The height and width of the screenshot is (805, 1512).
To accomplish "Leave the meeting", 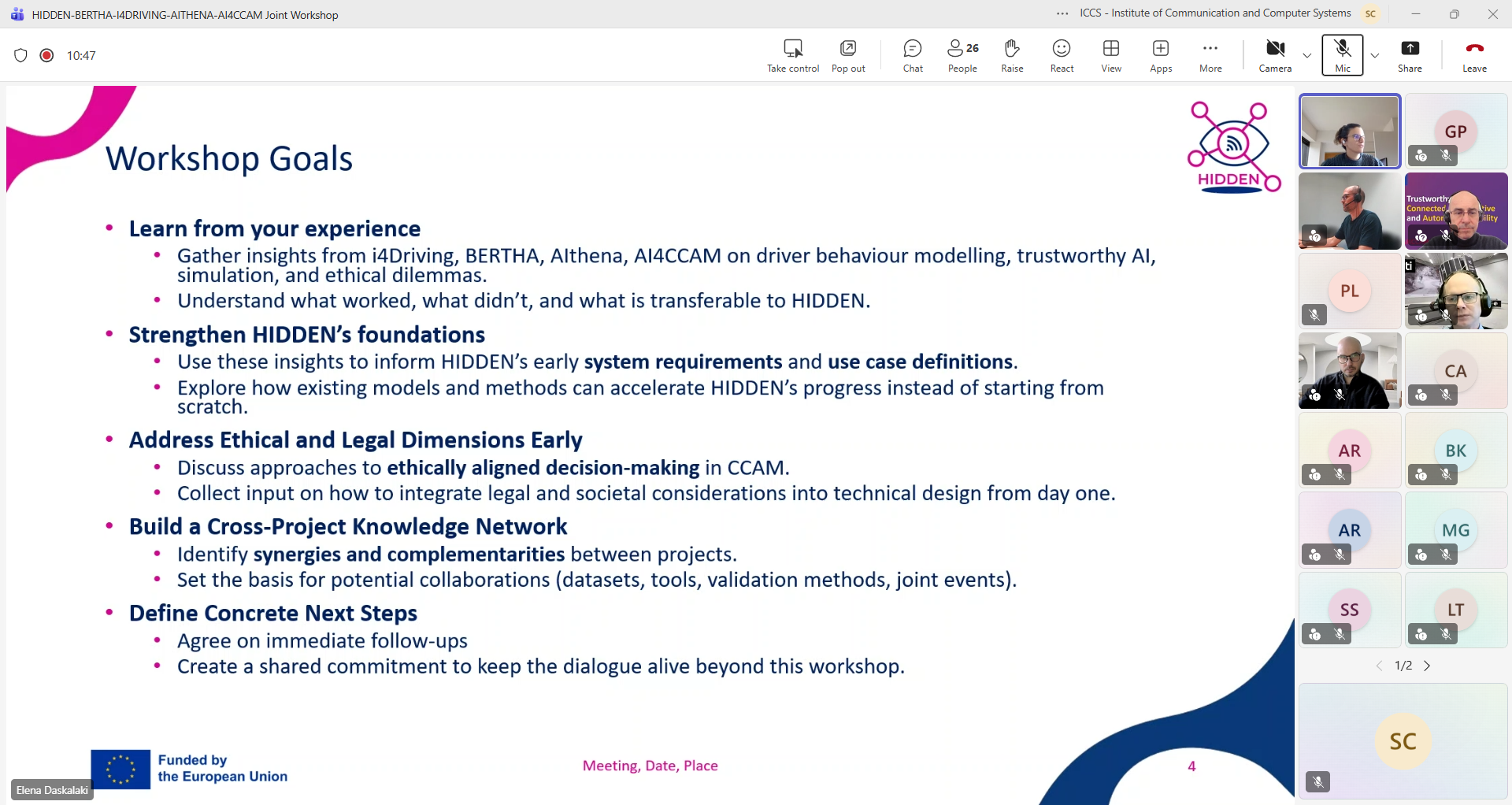I will coord(1474,56).
